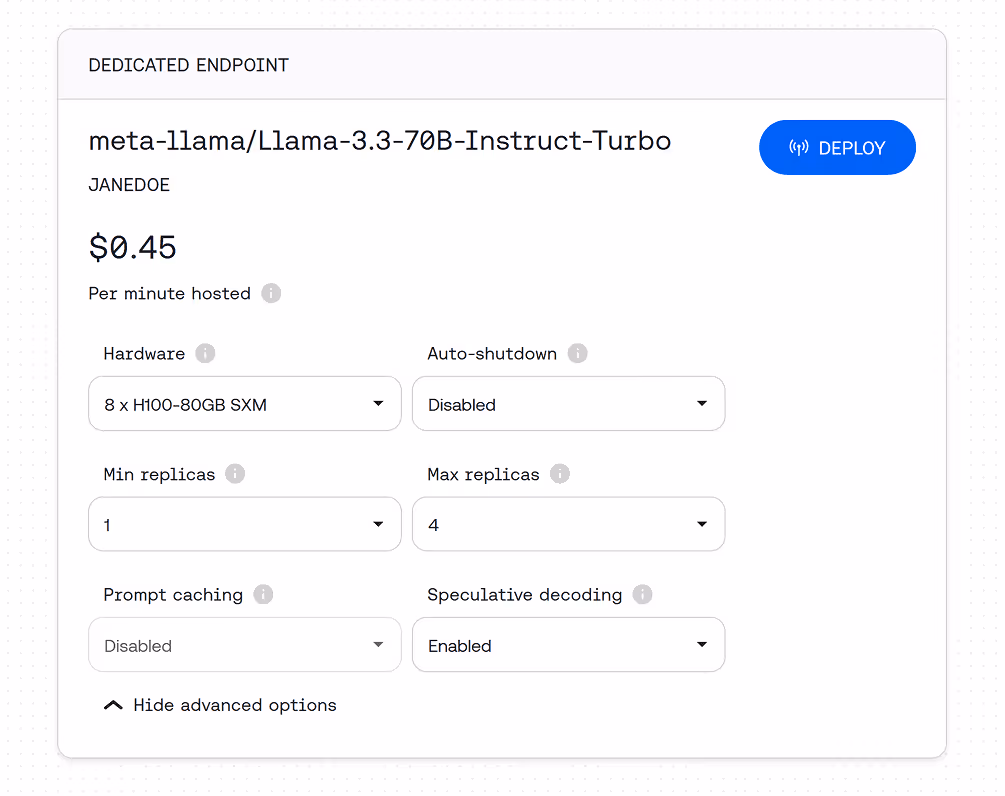Show the Hardware info tooltip icon
This screenshot has height=796, width=1005.
pos(205,353)
